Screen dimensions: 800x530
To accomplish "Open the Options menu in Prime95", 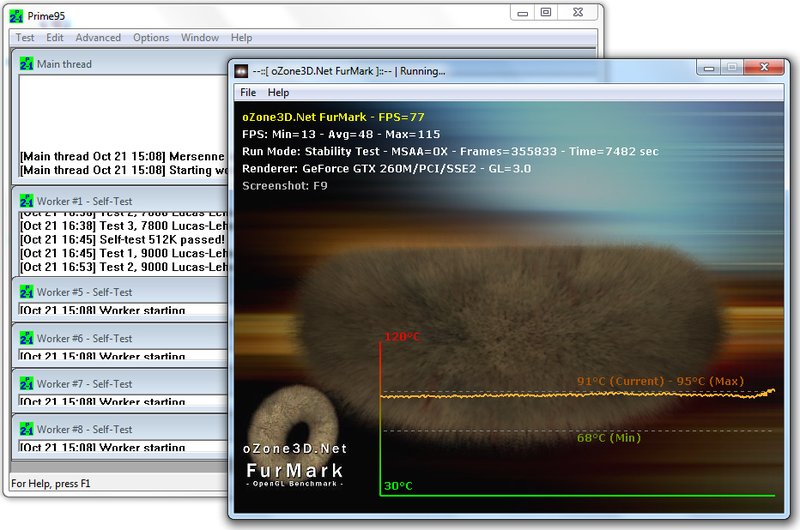I will pyautogui.click(x=151, y=38).
